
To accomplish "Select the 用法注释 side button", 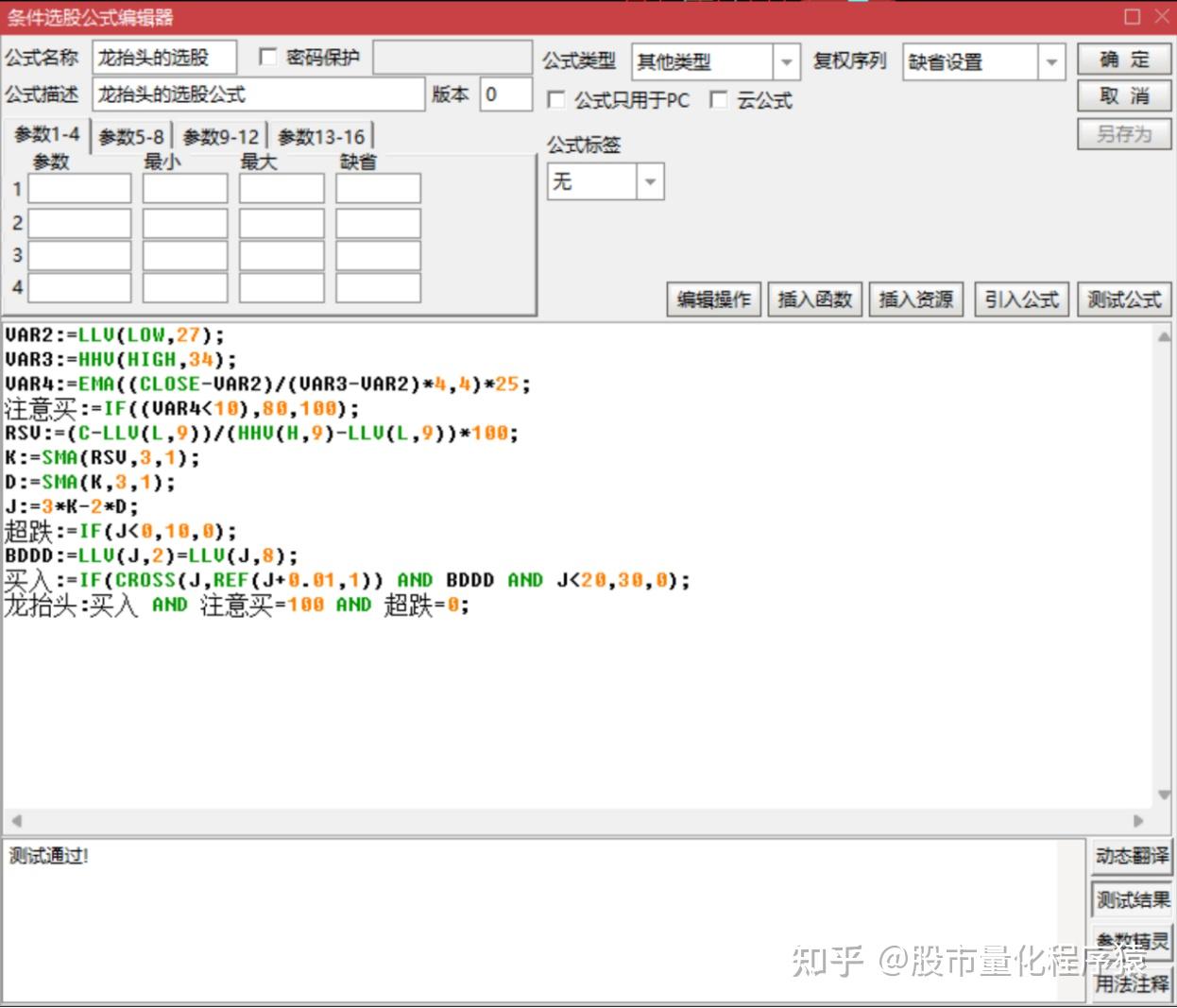I will (1132, 983).
